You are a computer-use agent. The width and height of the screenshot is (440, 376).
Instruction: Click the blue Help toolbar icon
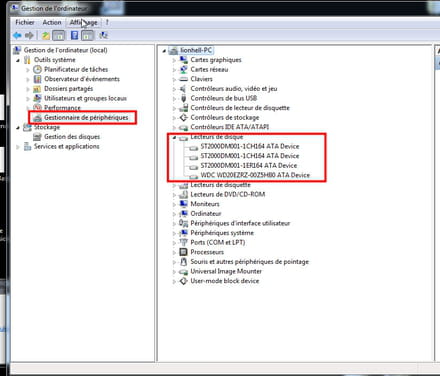[75, 35]
